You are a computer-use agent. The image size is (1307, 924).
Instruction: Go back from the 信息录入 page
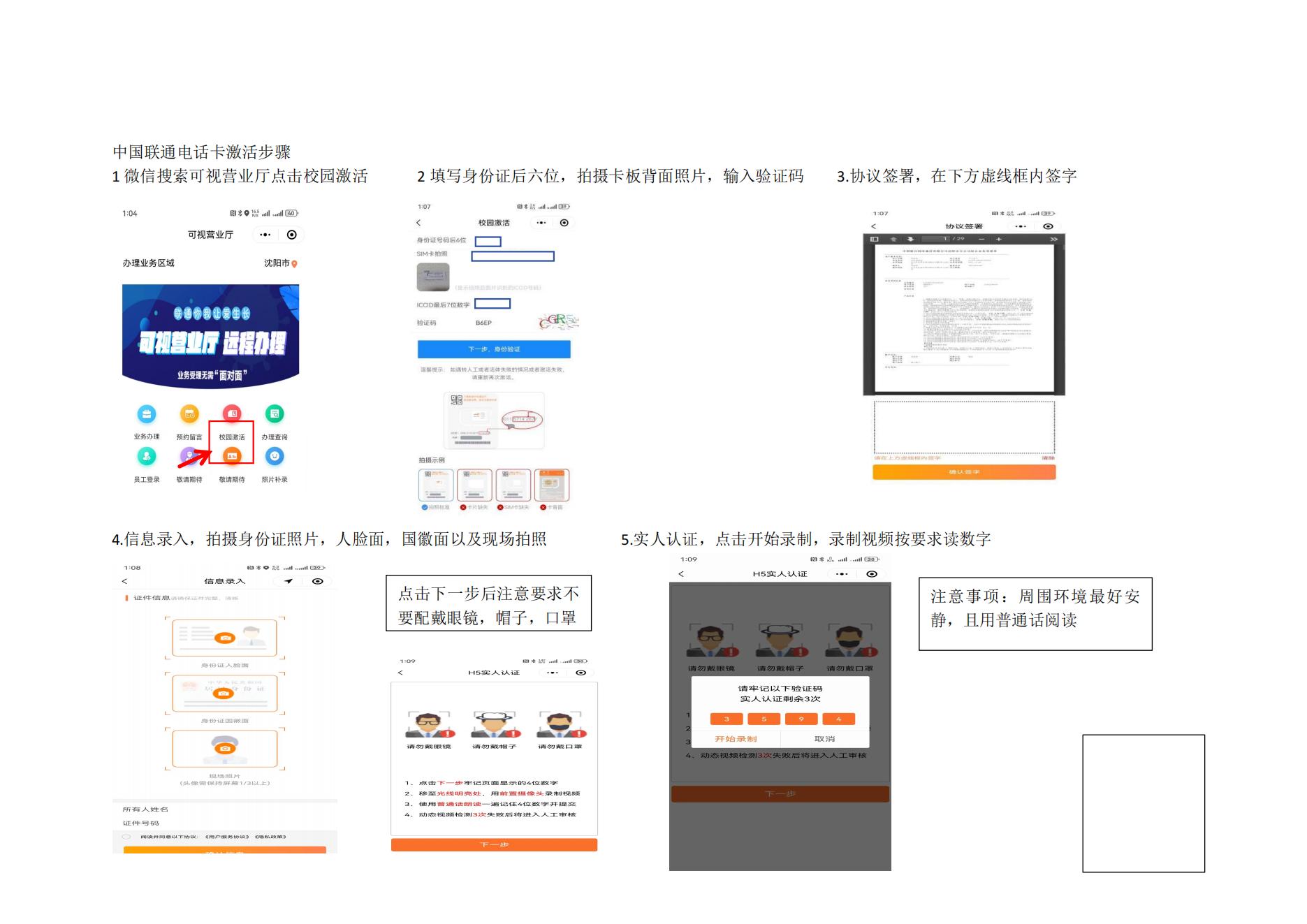pyautogui.click(x=125, y=581)
